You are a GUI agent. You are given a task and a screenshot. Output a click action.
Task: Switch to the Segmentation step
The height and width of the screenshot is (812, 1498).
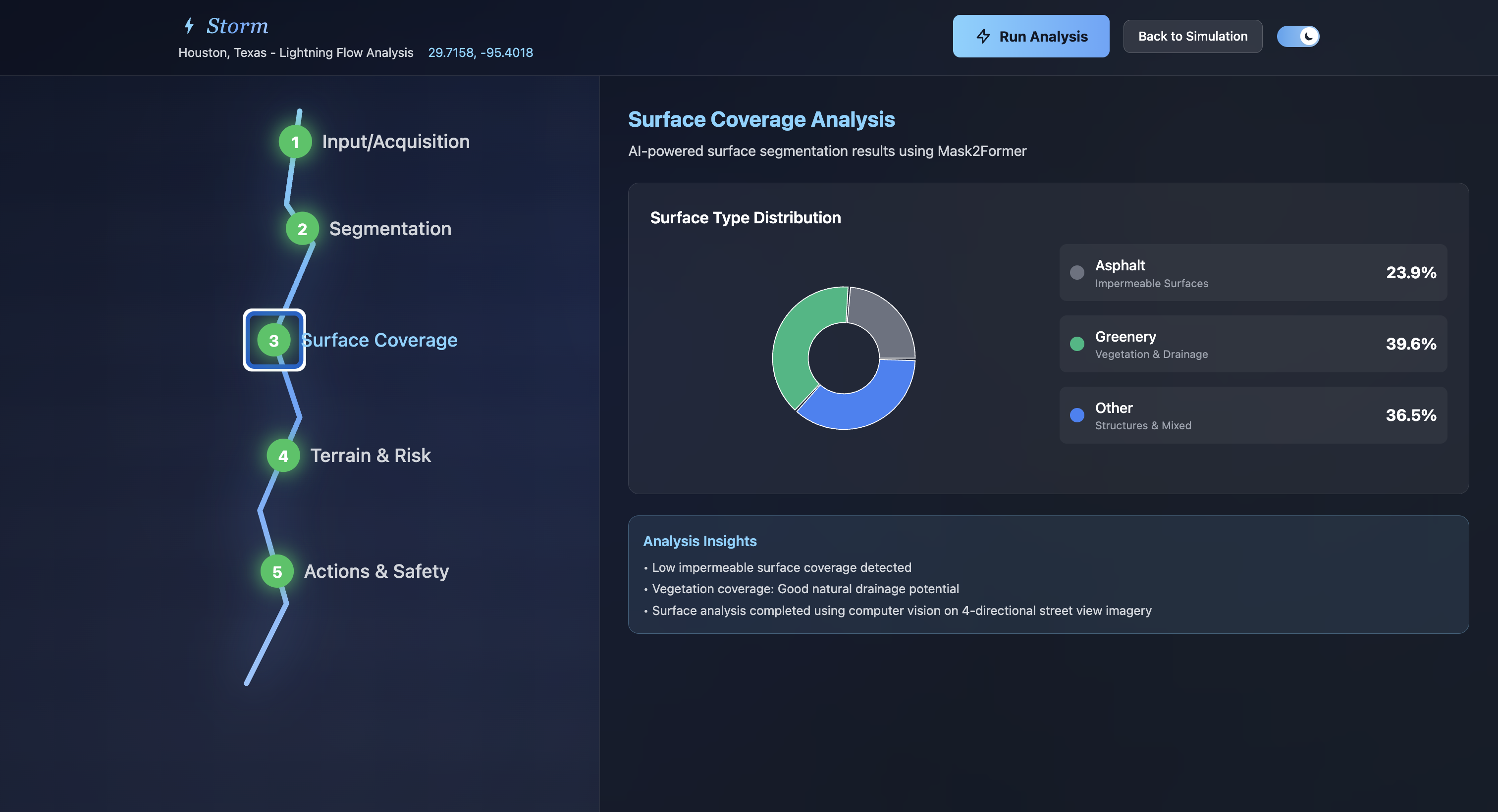pyautogui.click(x=390, y=229)
